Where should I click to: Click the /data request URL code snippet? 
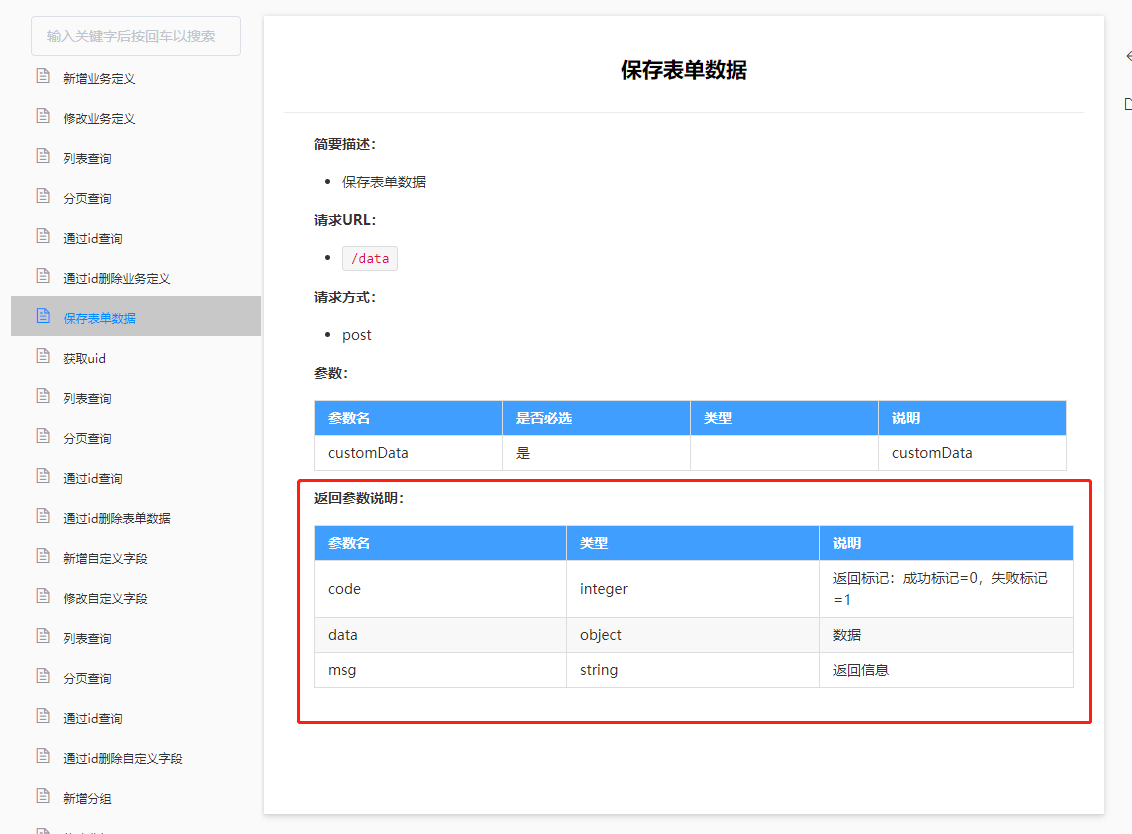(x=370, y=258)
